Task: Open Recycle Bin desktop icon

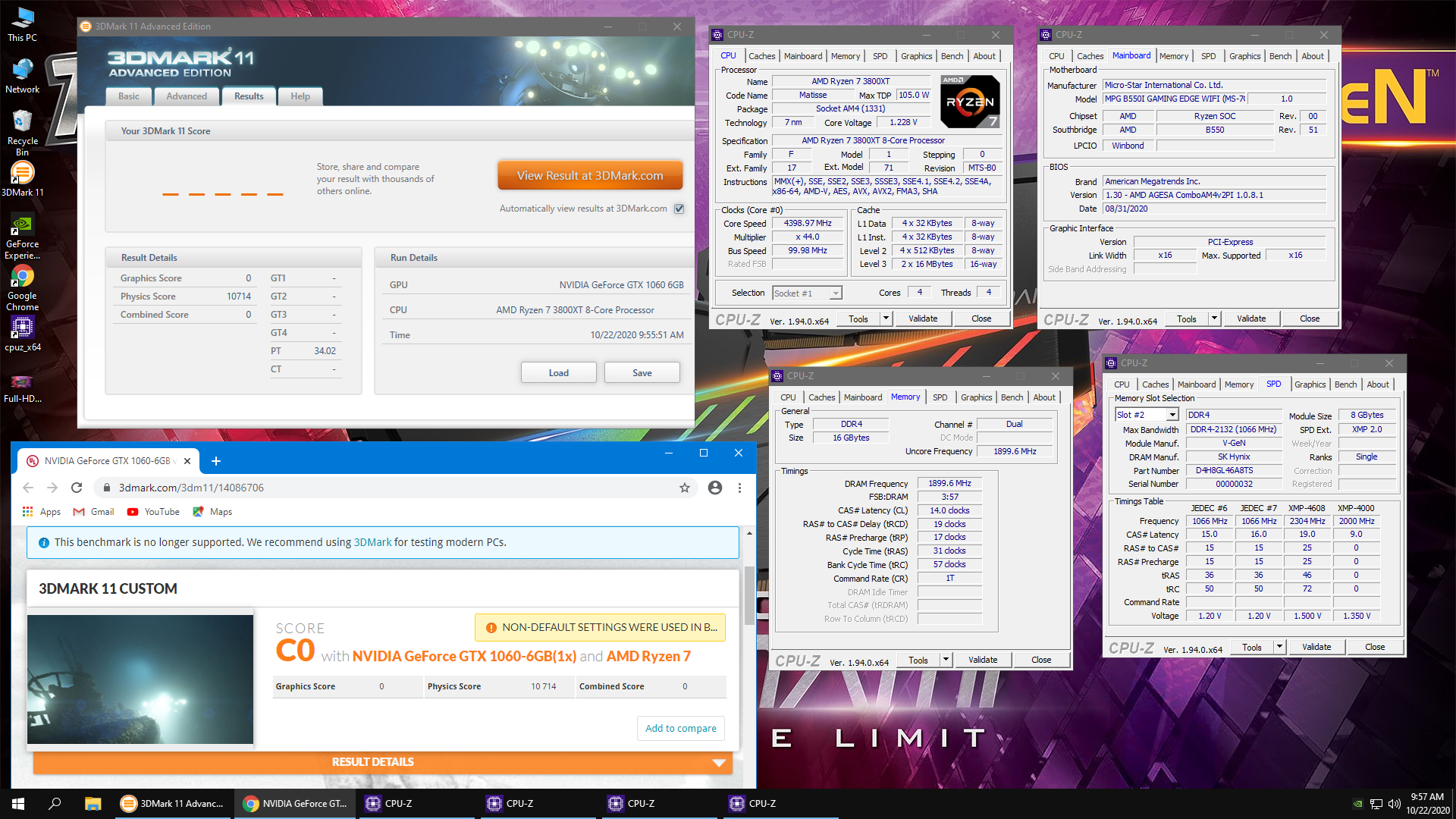Action: click(x=22, y=133)
